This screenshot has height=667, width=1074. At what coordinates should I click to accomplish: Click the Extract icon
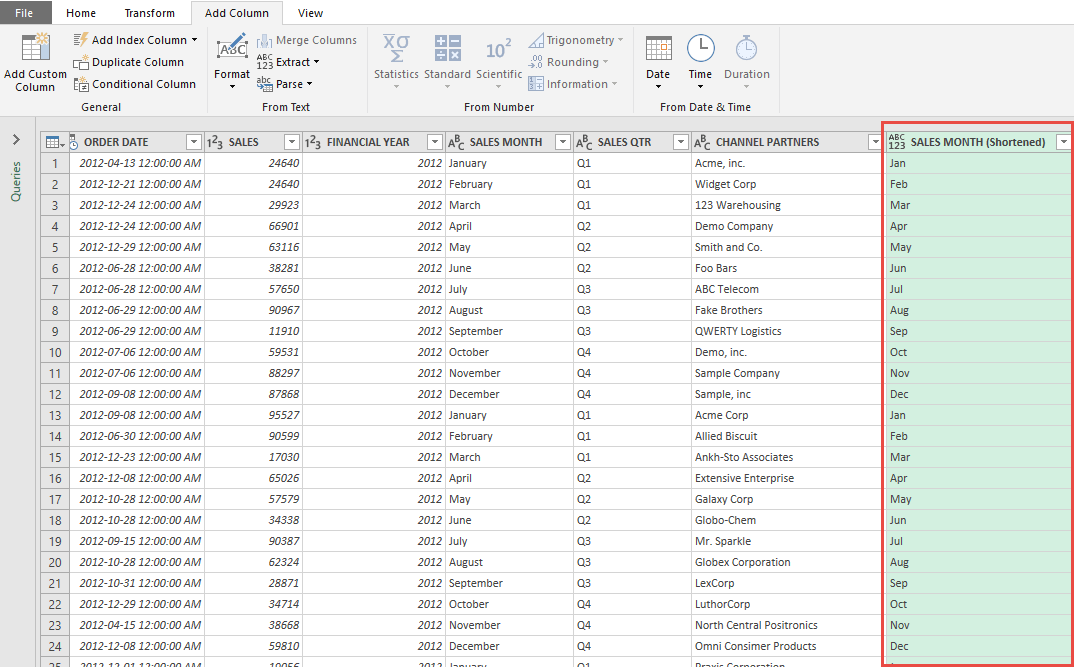[265, 62]
